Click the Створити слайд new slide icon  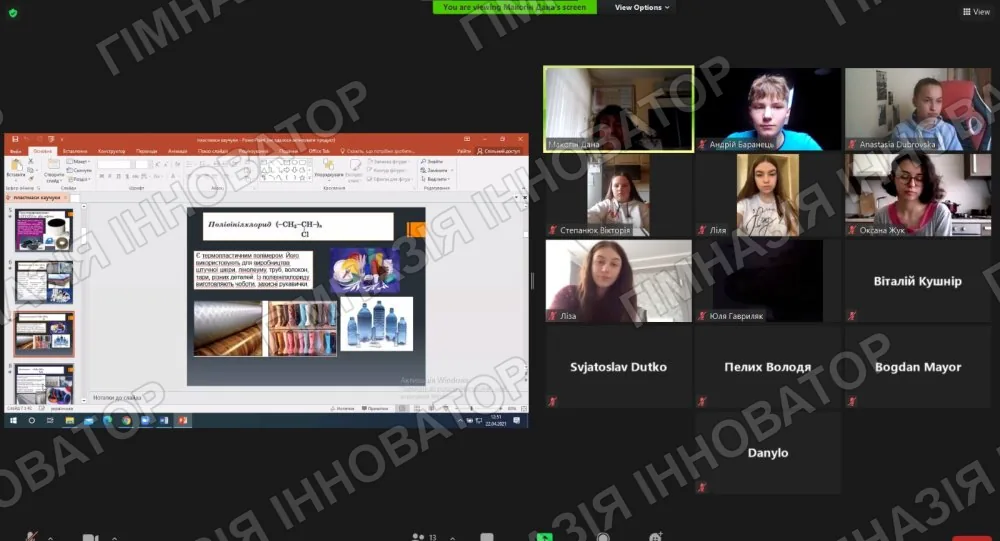coord(53,166)
